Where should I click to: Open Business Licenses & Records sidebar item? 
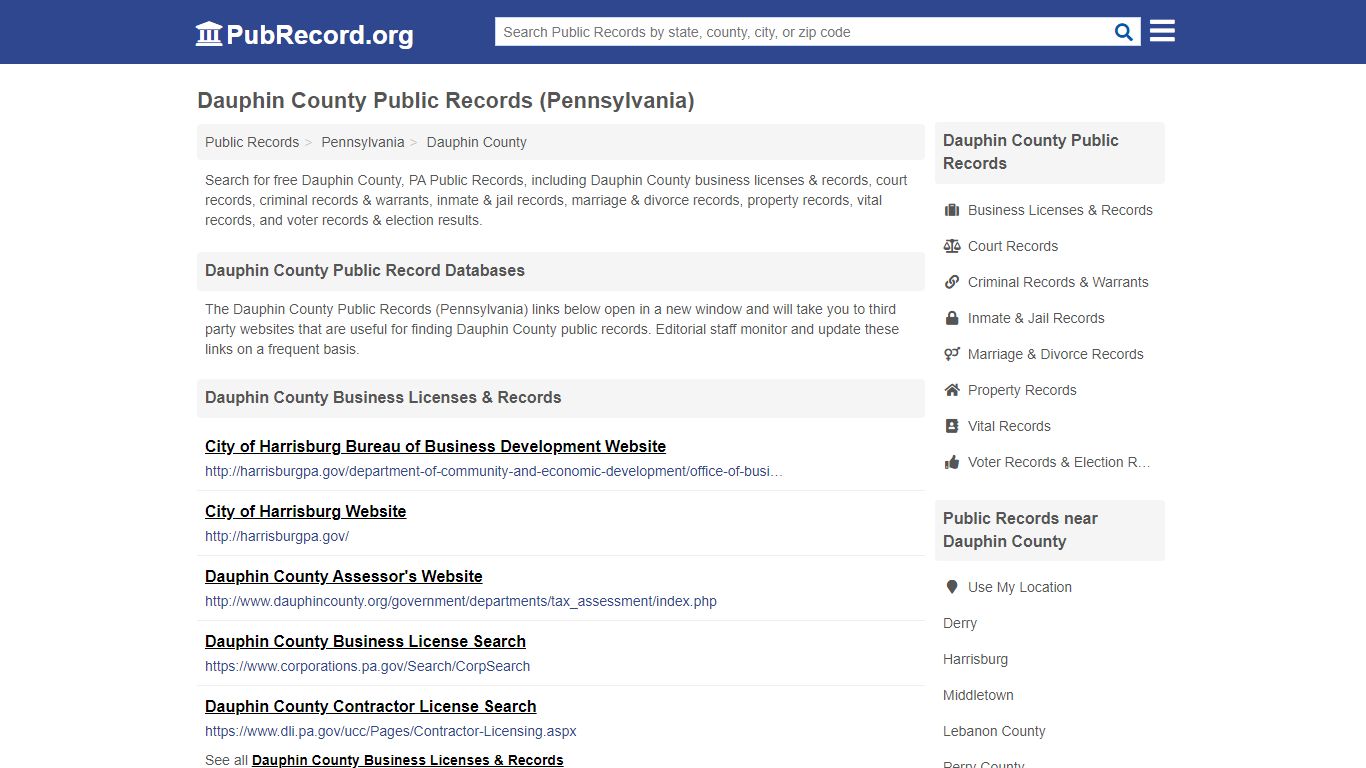pyautogui.click(x=1060, y=210)
